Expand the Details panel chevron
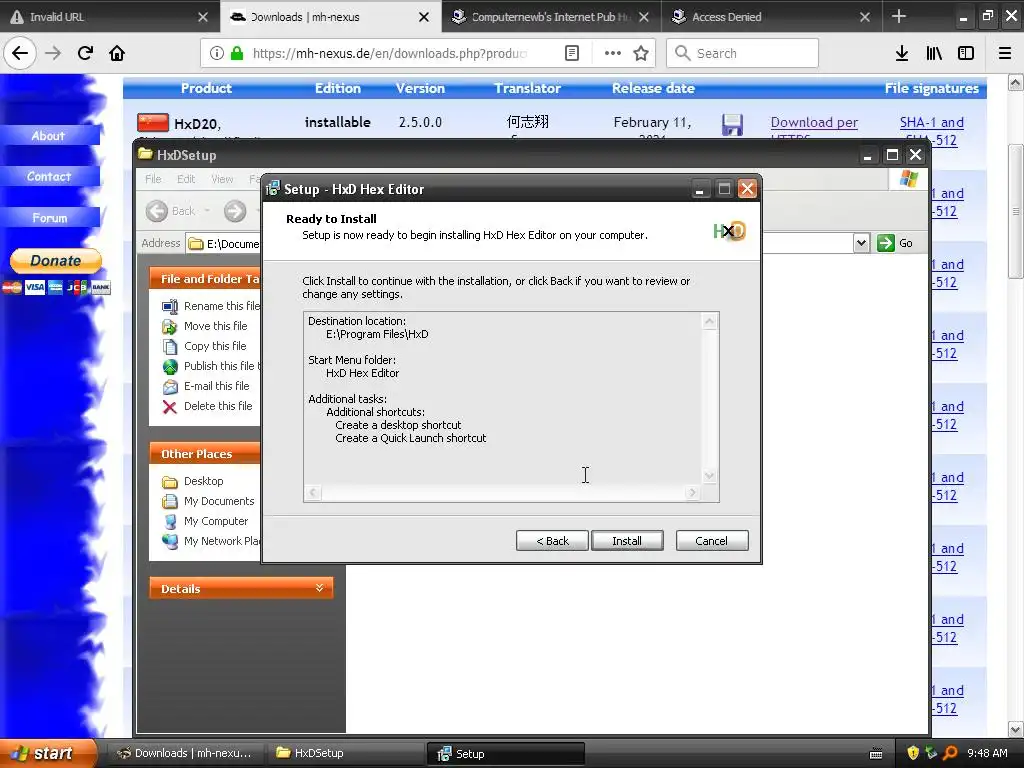Image resolution: width=1024 pixels, height=768 pixels. [319, 588]
